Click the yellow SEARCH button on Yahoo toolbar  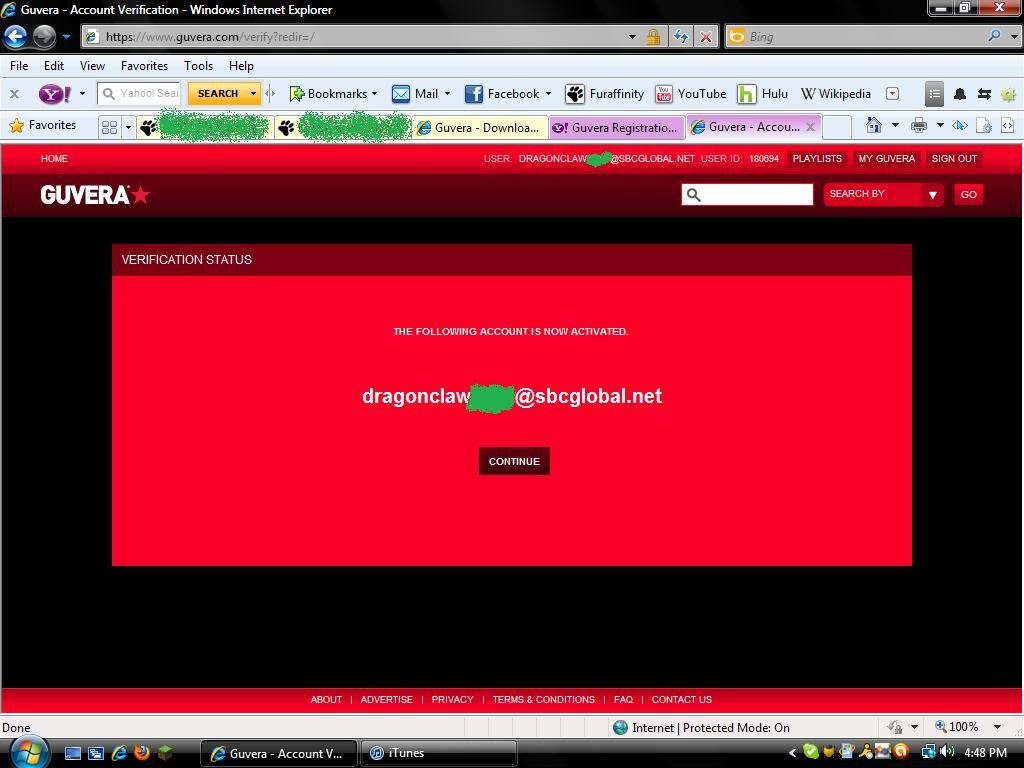(218, 93)
